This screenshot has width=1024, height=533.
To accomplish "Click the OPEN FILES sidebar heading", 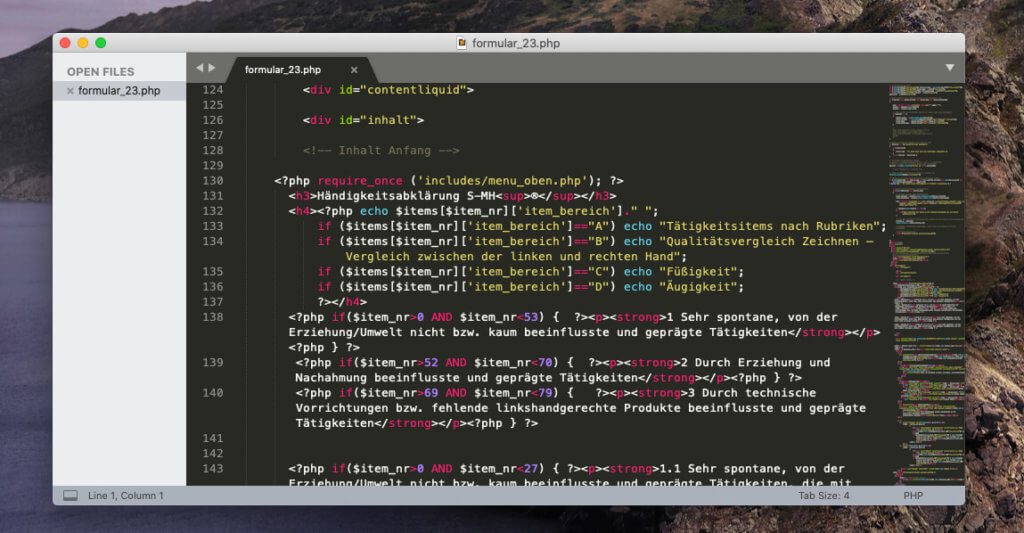I will (101, 72).
